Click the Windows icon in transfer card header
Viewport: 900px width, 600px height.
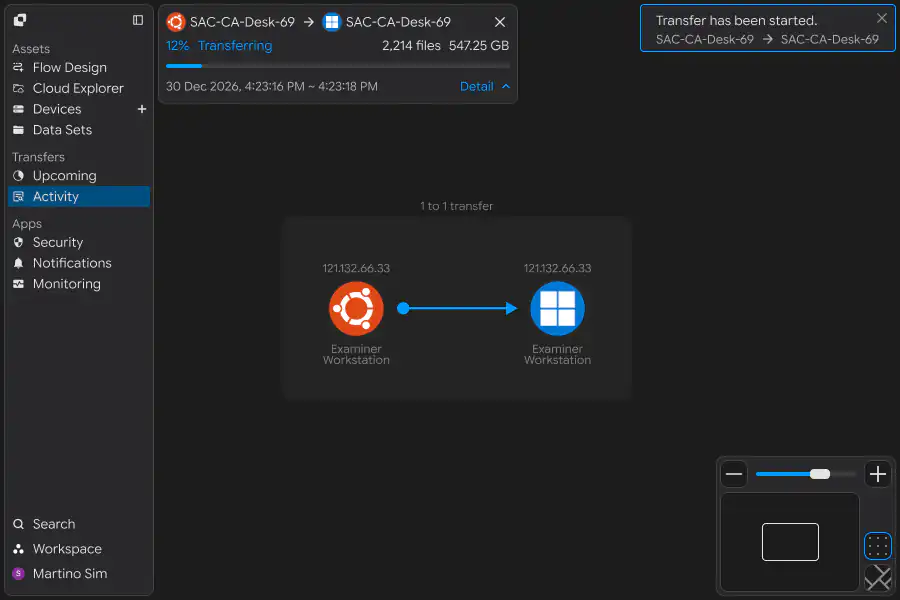click(332, 22)
